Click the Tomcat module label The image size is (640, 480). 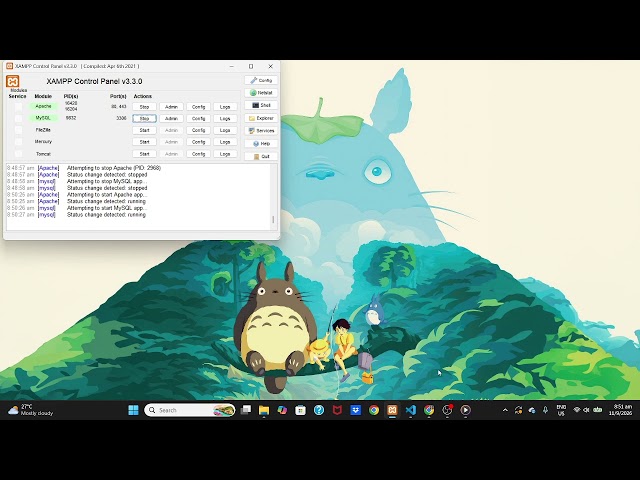(43, 154)
